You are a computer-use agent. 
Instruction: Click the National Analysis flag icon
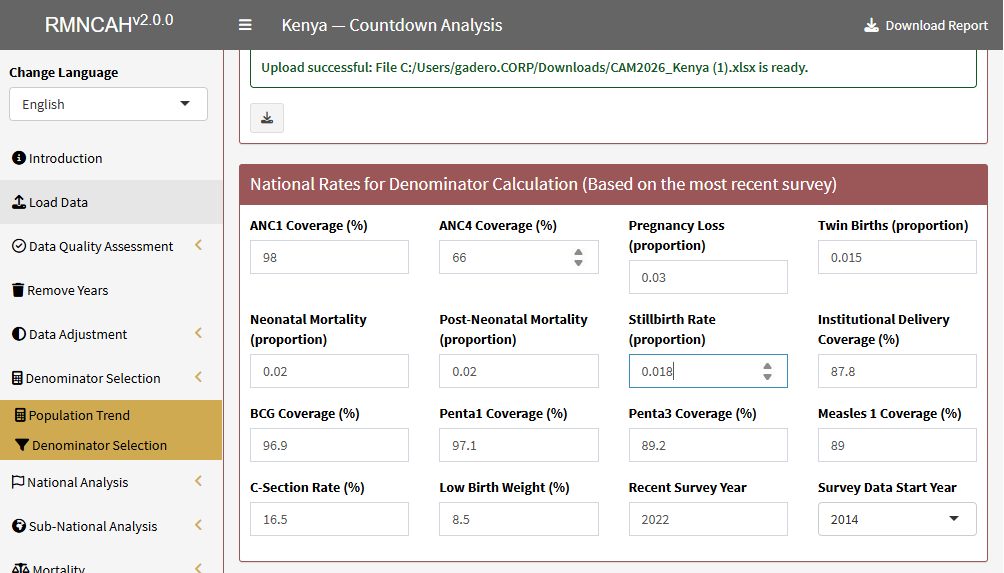(x=18, y=482)
